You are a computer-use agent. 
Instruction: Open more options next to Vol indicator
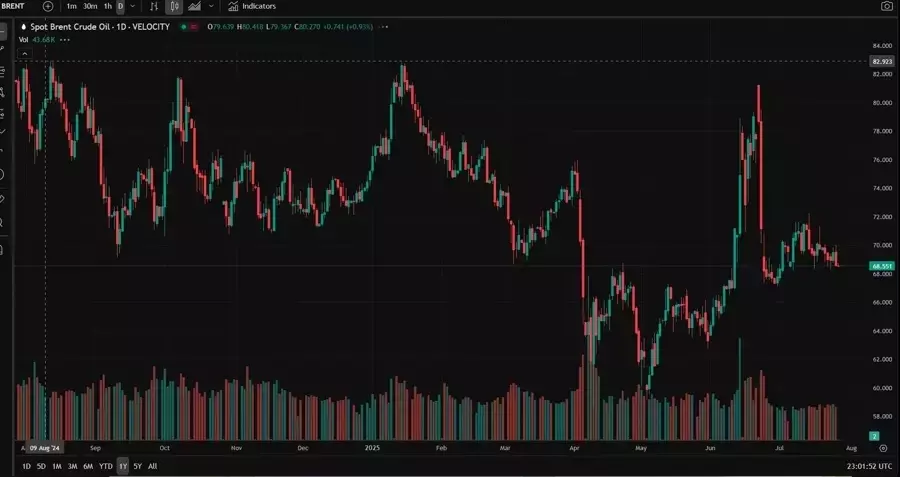65,39
